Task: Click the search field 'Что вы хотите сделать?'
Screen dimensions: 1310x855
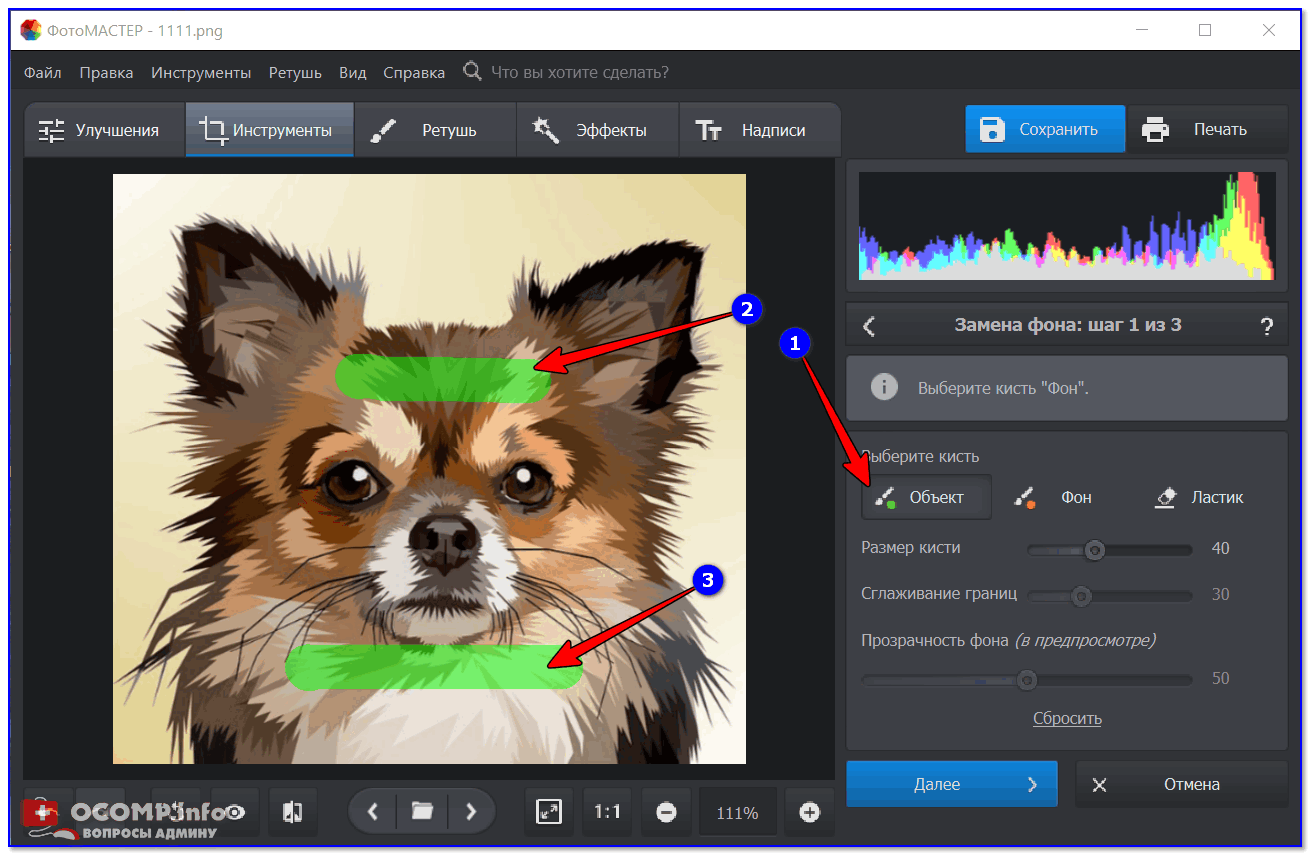Action: pyautogui.click(x=579, y=73)
